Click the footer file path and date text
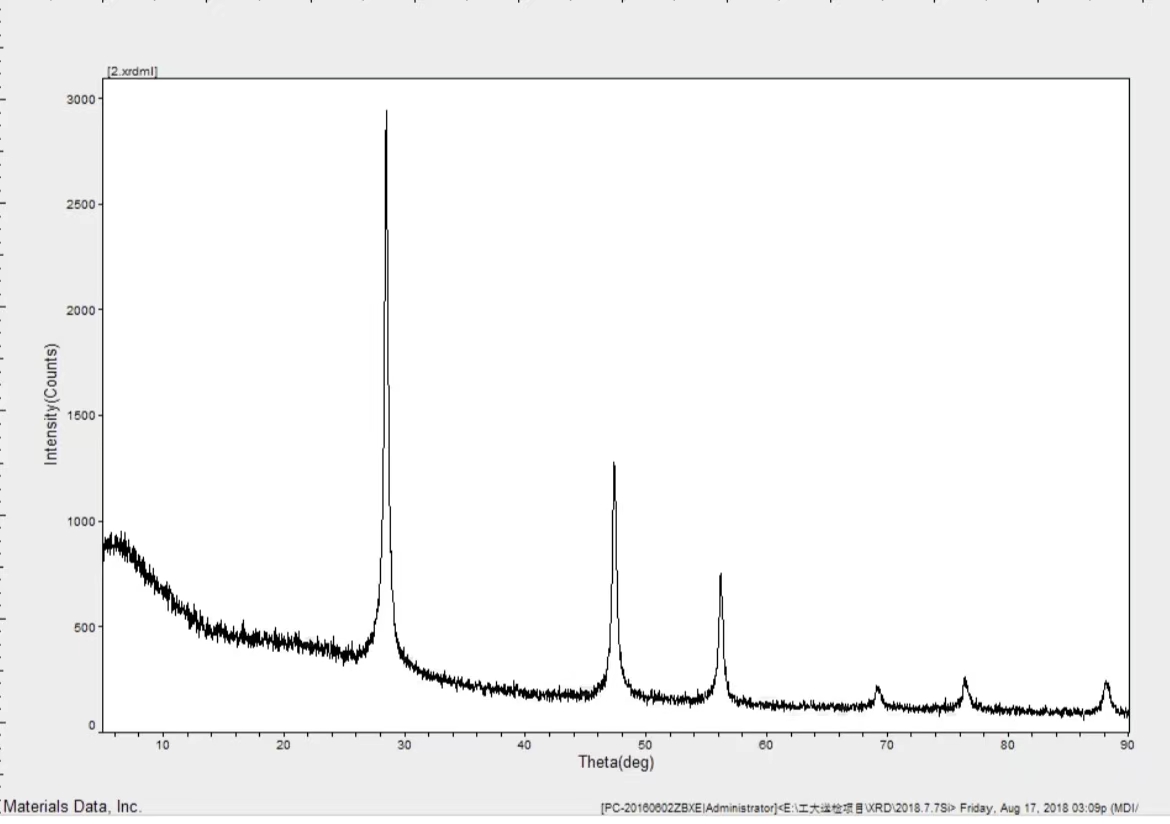The height and width of the screenshot is (824, 1170). [869, 808]
